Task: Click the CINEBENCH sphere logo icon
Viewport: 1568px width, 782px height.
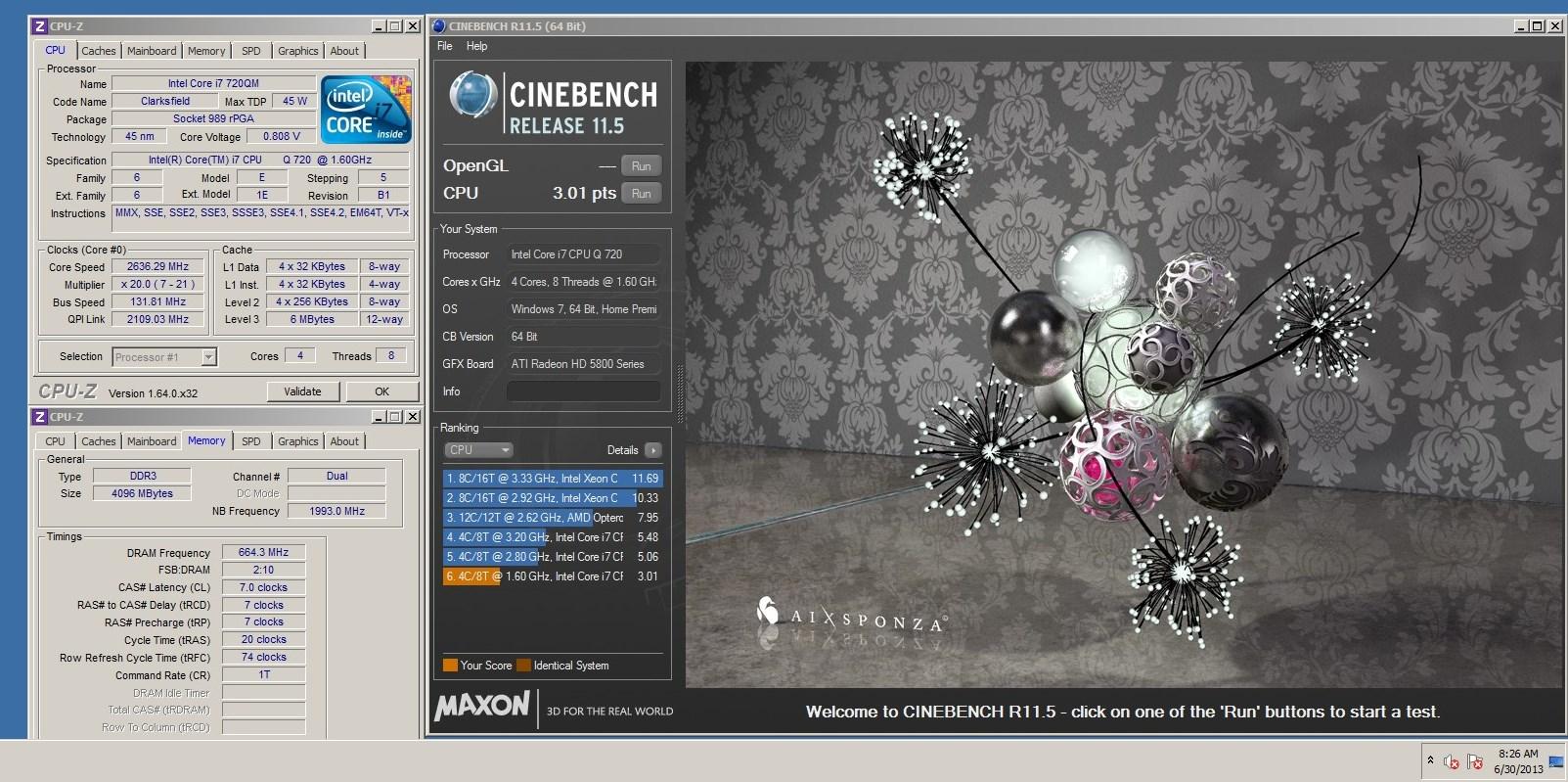Action: click(x=472, y=97)
